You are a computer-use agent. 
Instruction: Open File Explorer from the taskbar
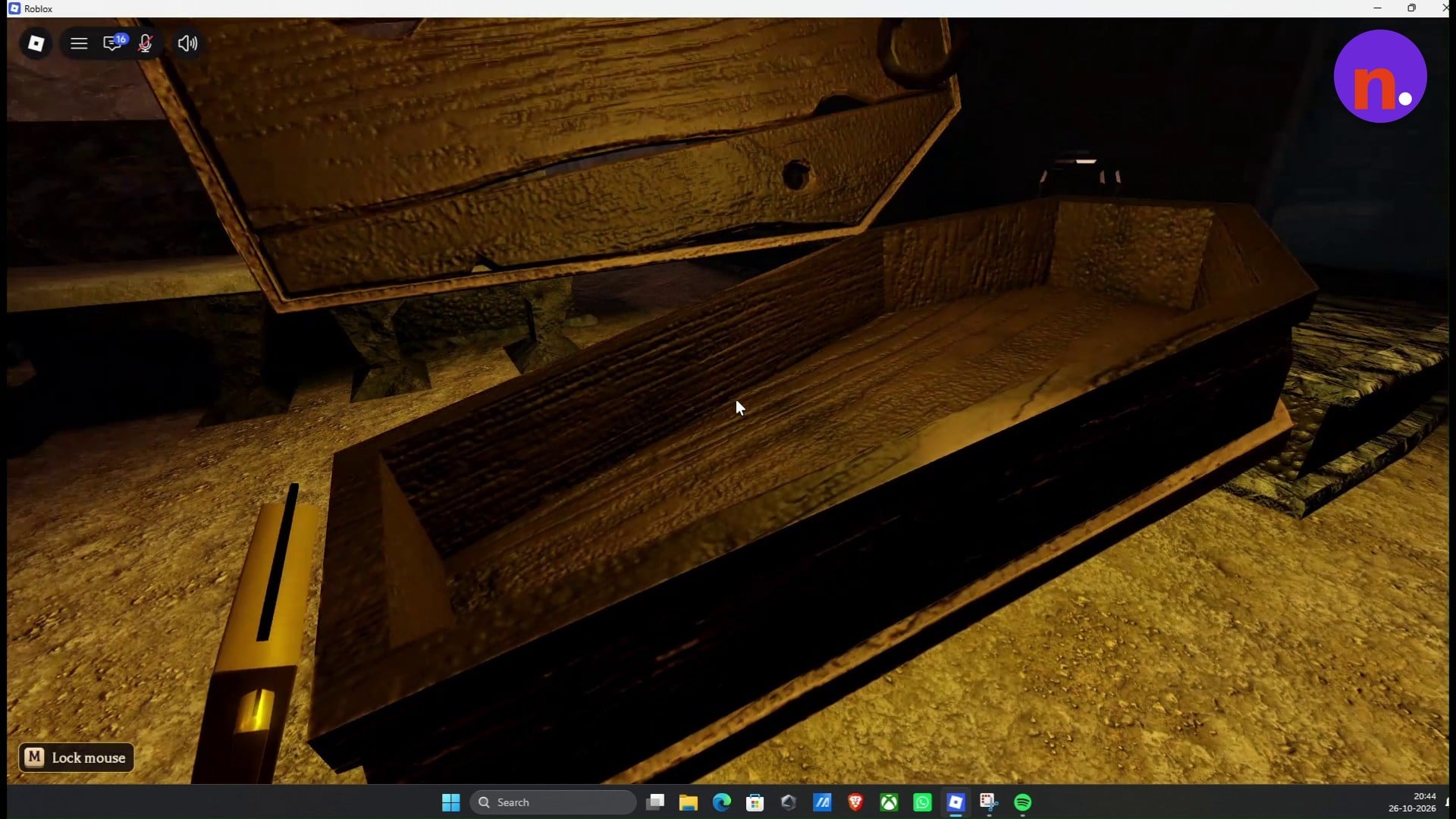coord(689,802)
